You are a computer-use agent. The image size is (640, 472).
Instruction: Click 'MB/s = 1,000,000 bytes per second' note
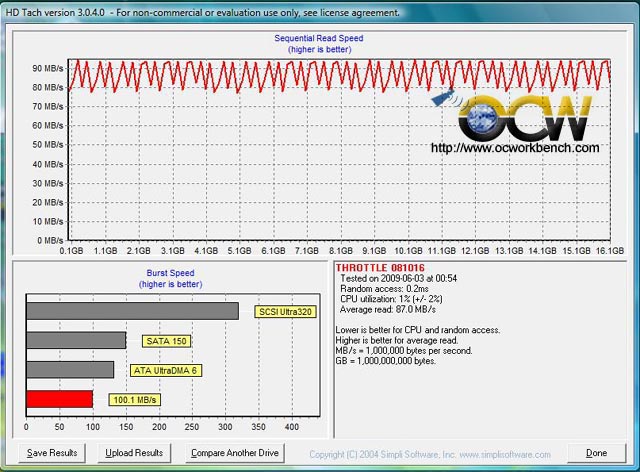tap(404, 351)
